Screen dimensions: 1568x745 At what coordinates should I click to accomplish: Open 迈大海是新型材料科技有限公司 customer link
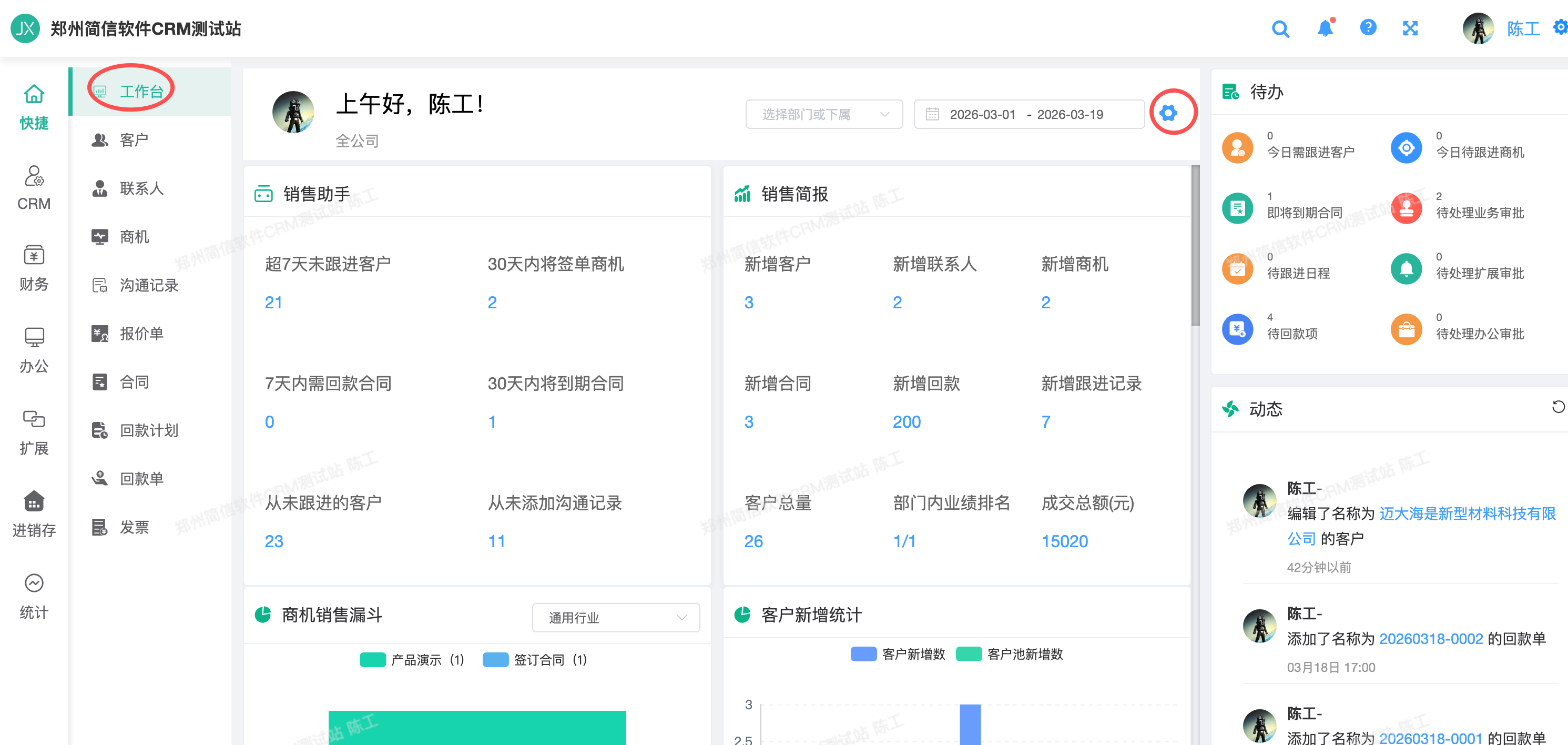click(x=1467, y=514)
